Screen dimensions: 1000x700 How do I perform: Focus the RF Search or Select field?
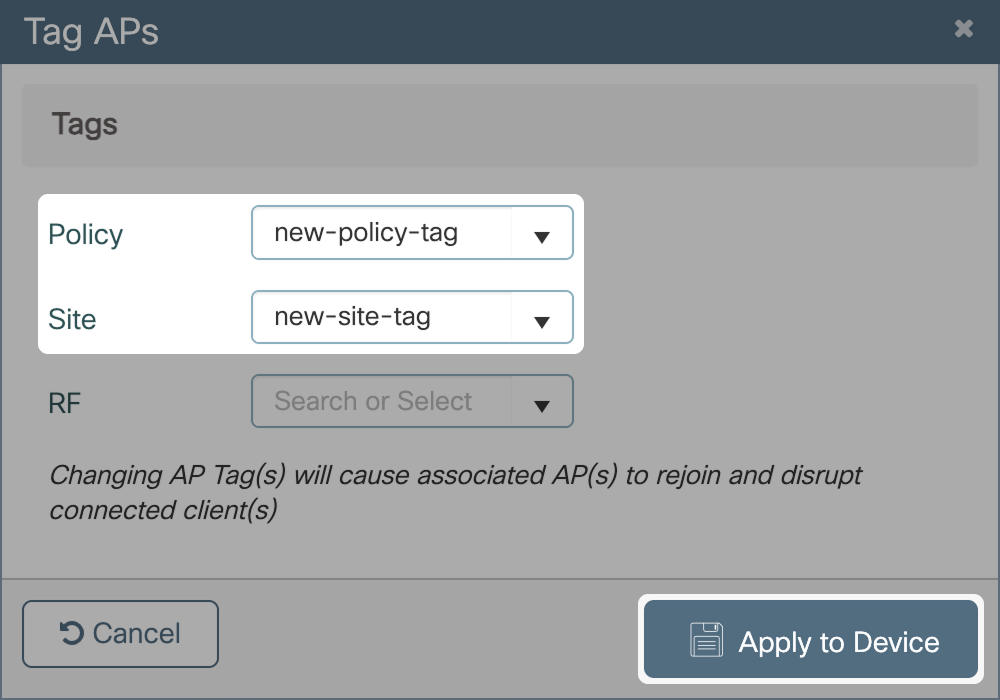tap(373, 402)
